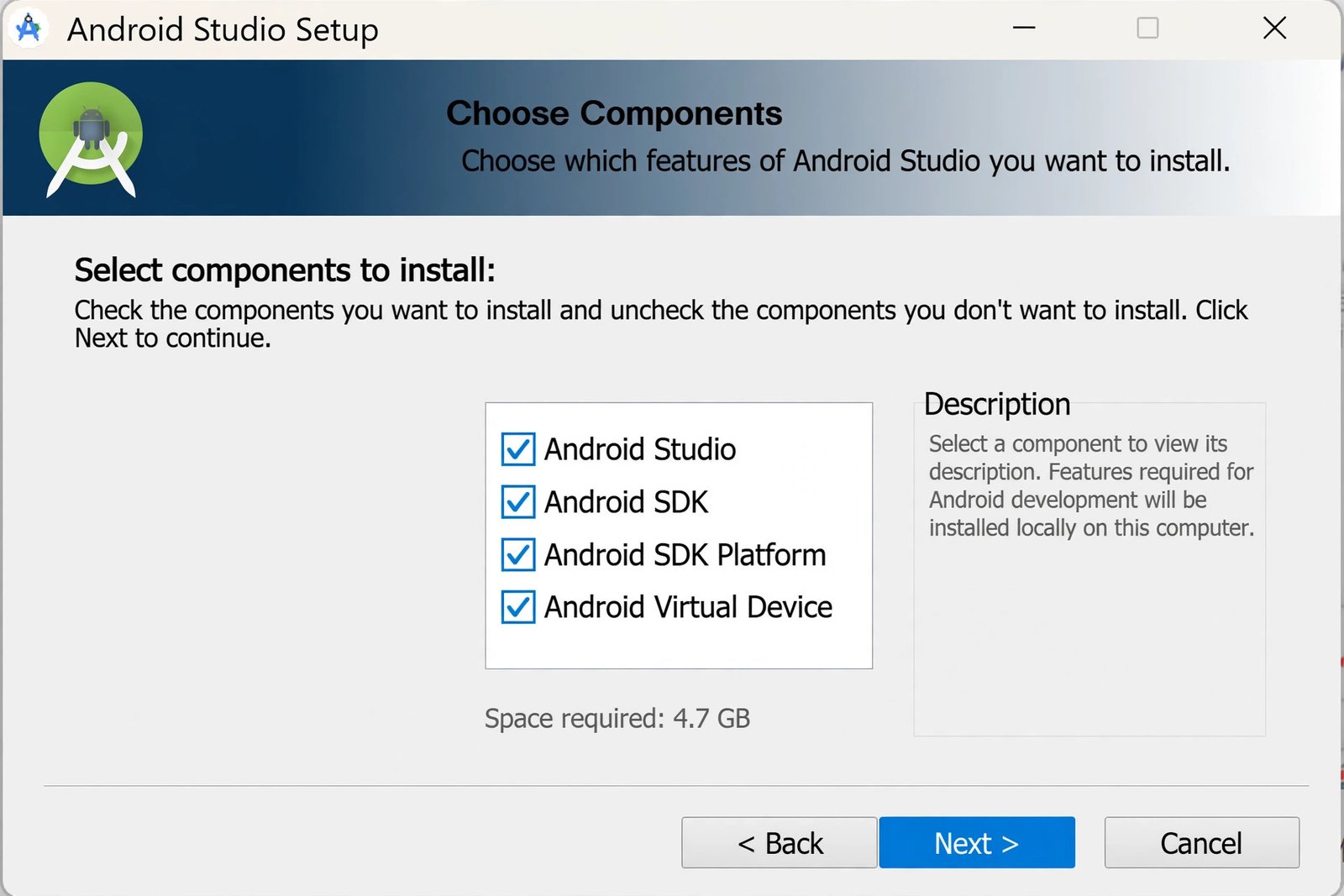1344x896 pixels.
Task: Click the 'Space required: 4.7 GB' text
Action: (x=617, y=719)
